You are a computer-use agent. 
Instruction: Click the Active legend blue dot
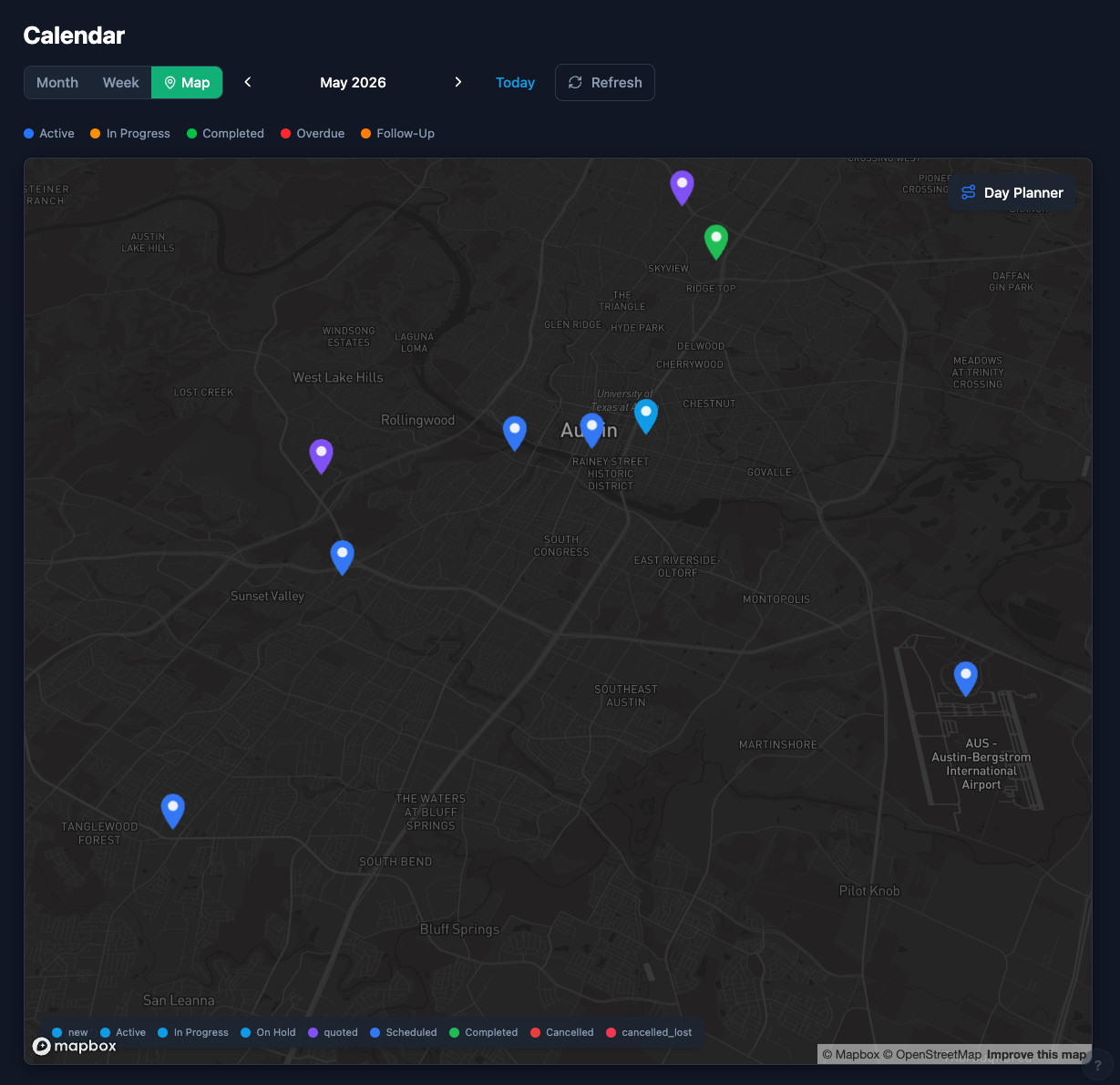[29, 134]
